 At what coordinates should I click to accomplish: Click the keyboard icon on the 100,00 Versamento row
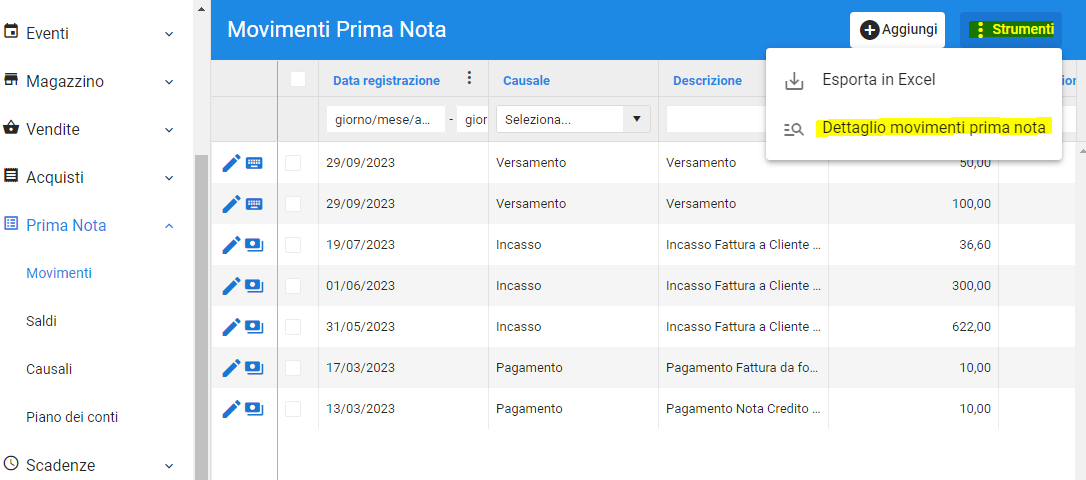pyautogui.click(x=254, y=204)
